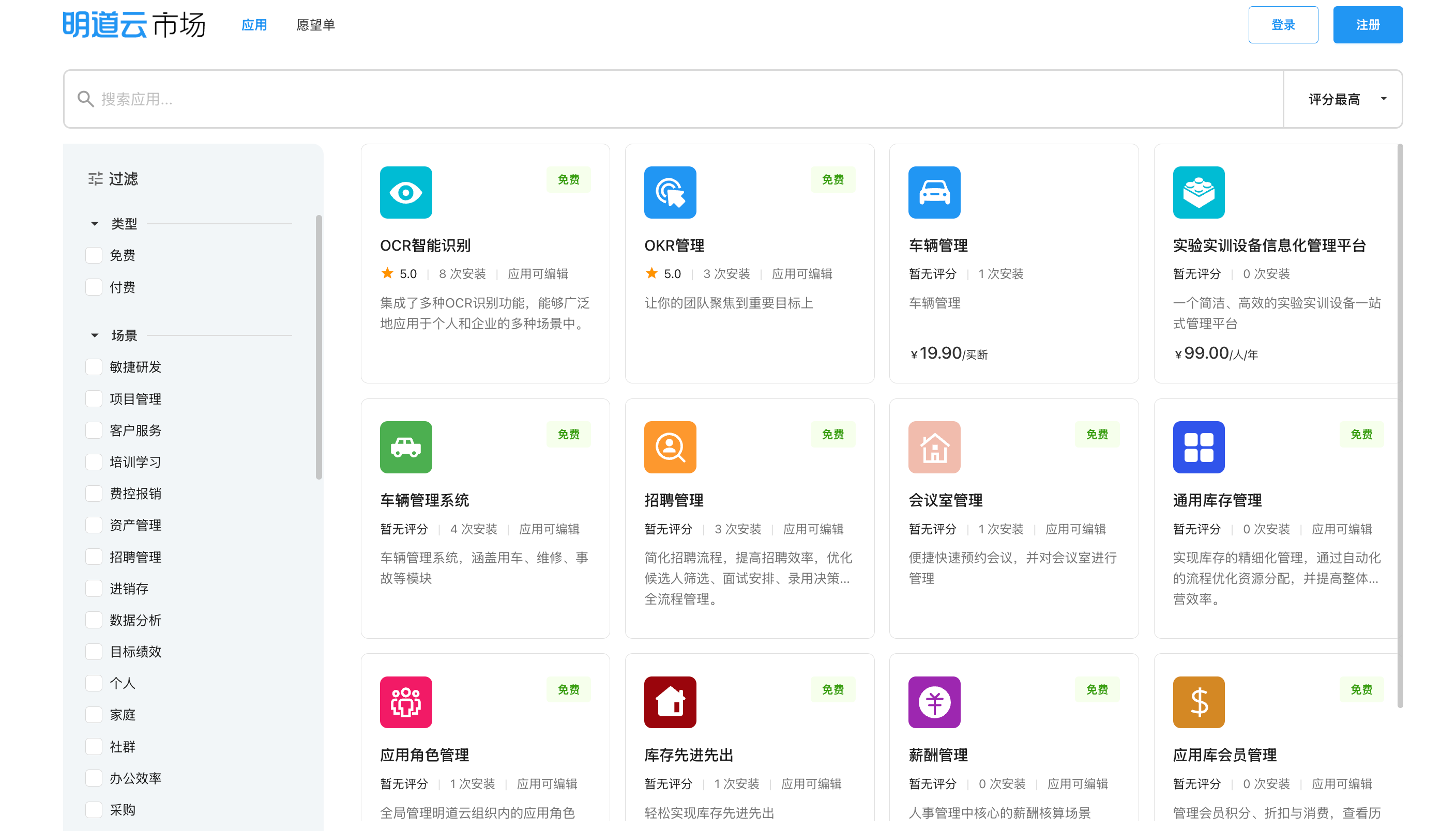Viewport: 1456px width, 831px height.
Task: Switch to the 应用 nav tab
Action: coord(254,24)
